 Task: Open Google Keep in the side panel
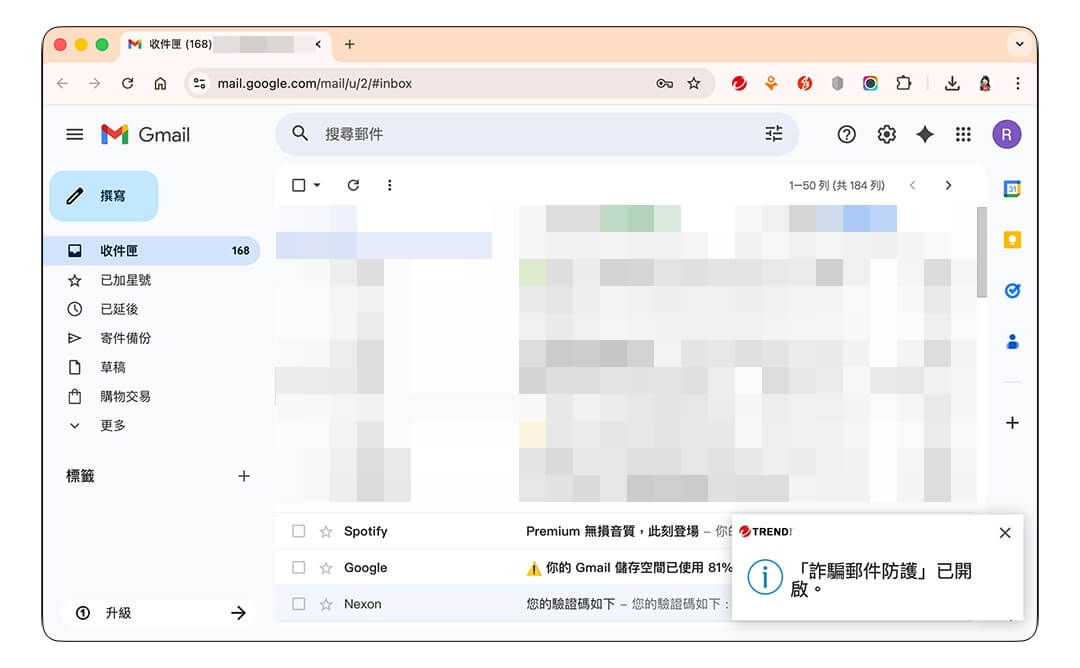(x=1012, y=239)
